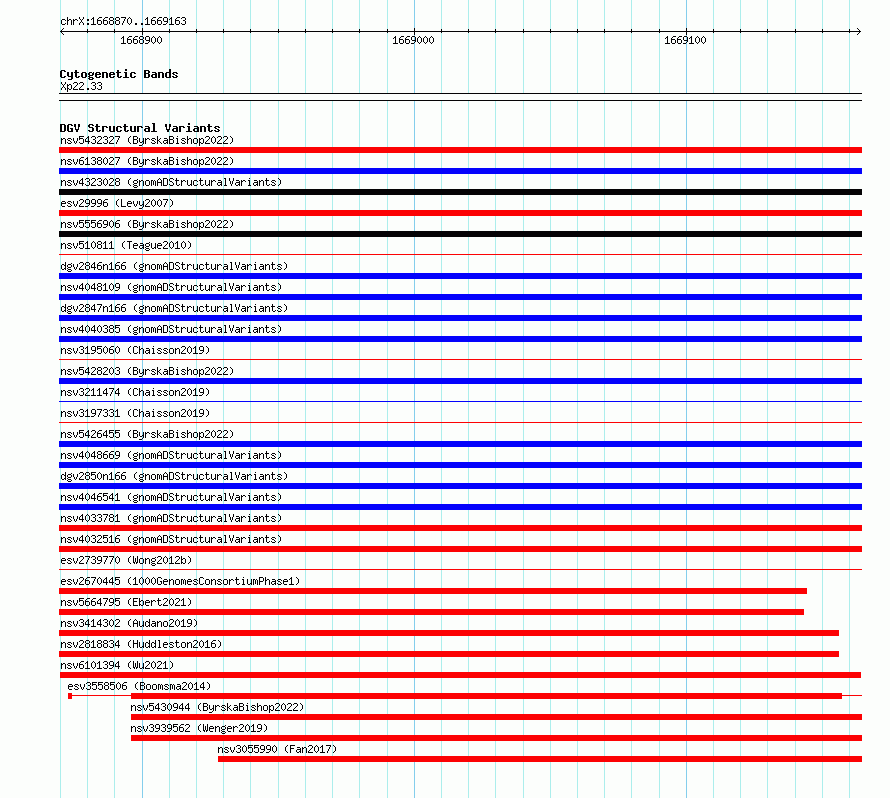This screenshot has height=798, width=890.
Task: Click the Cytogenetic Bands track title
Action: [x=119, y=74]
